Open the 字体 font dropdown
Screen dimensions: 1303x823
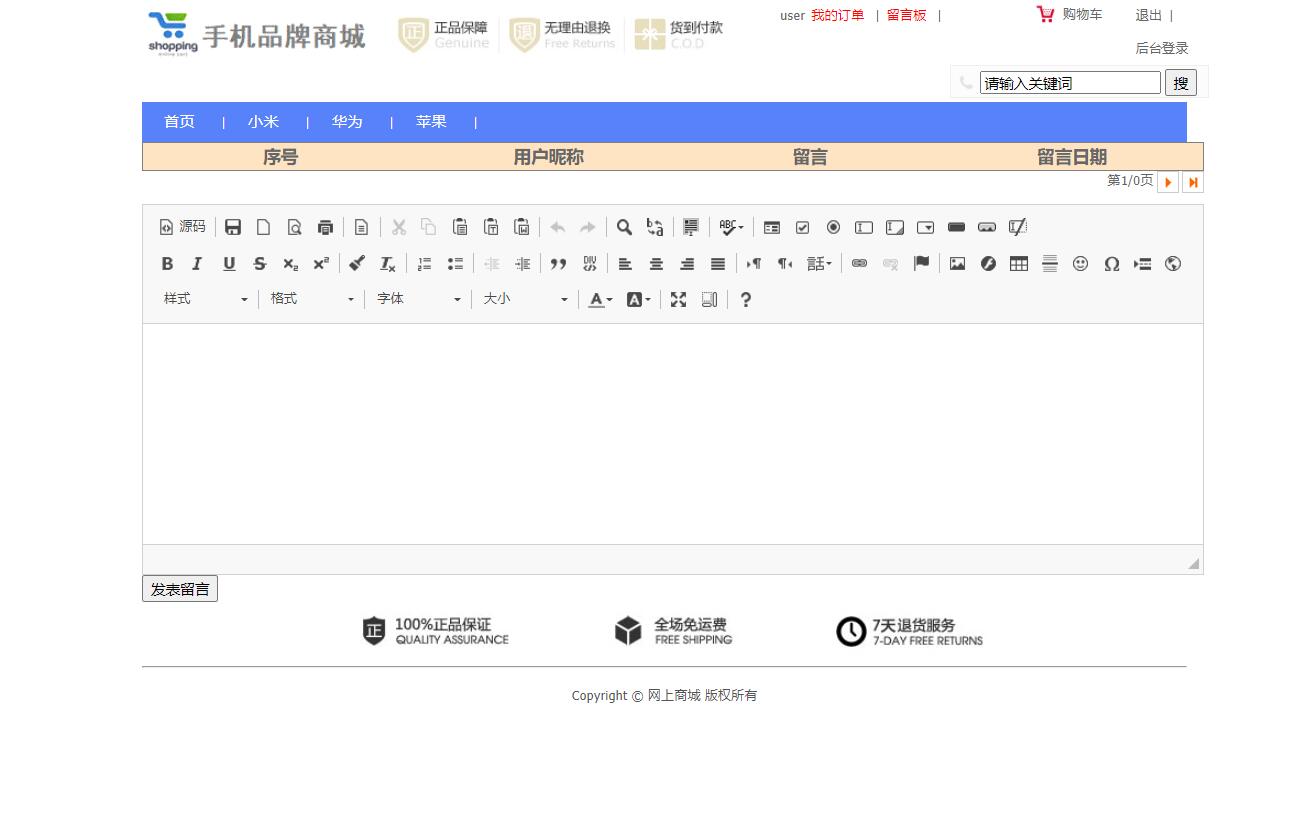(417, 298)
